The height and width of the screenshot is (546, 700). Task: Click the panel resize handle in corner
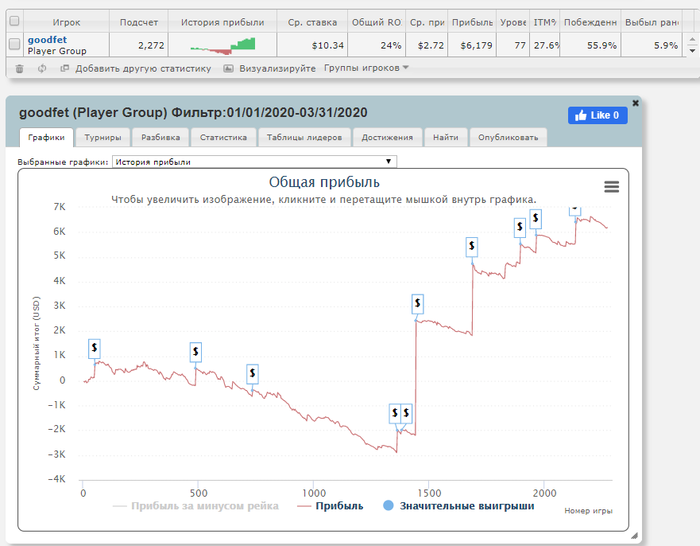(634, 536)
